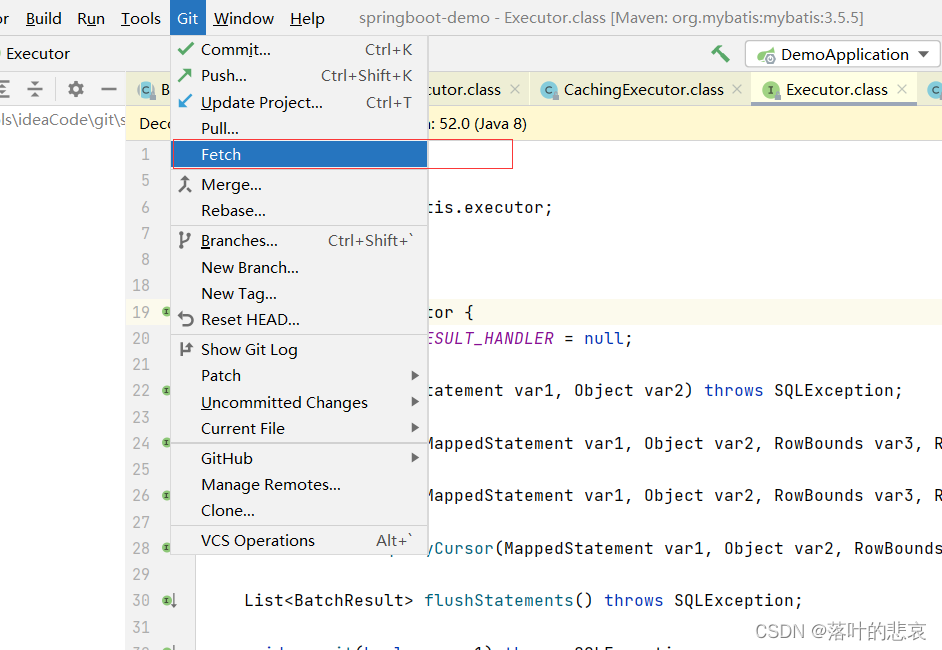Click the settings gear in project panel
Screen dimensions: 942x650
(76, 89)
